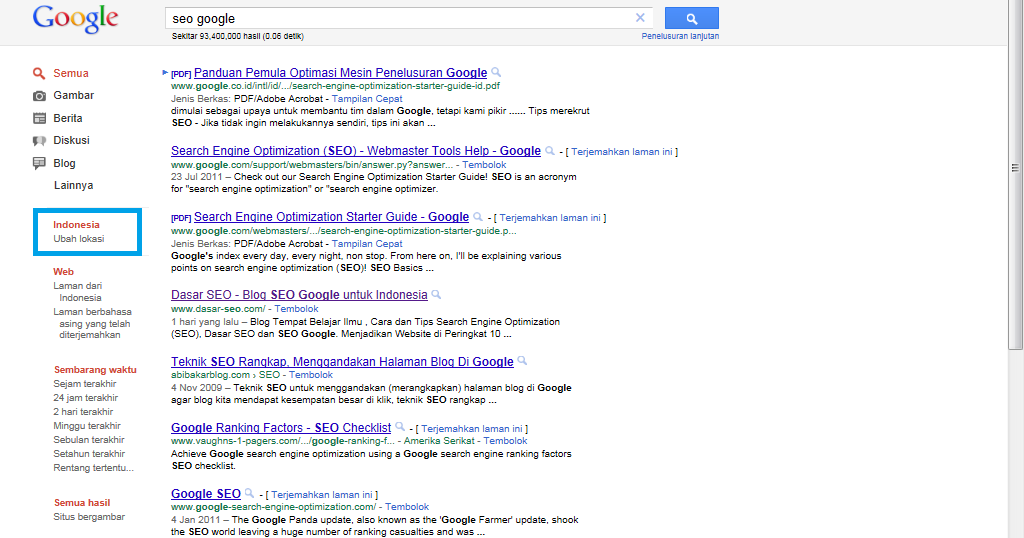Preview magnifier beside Dasar SEO result

436,294
